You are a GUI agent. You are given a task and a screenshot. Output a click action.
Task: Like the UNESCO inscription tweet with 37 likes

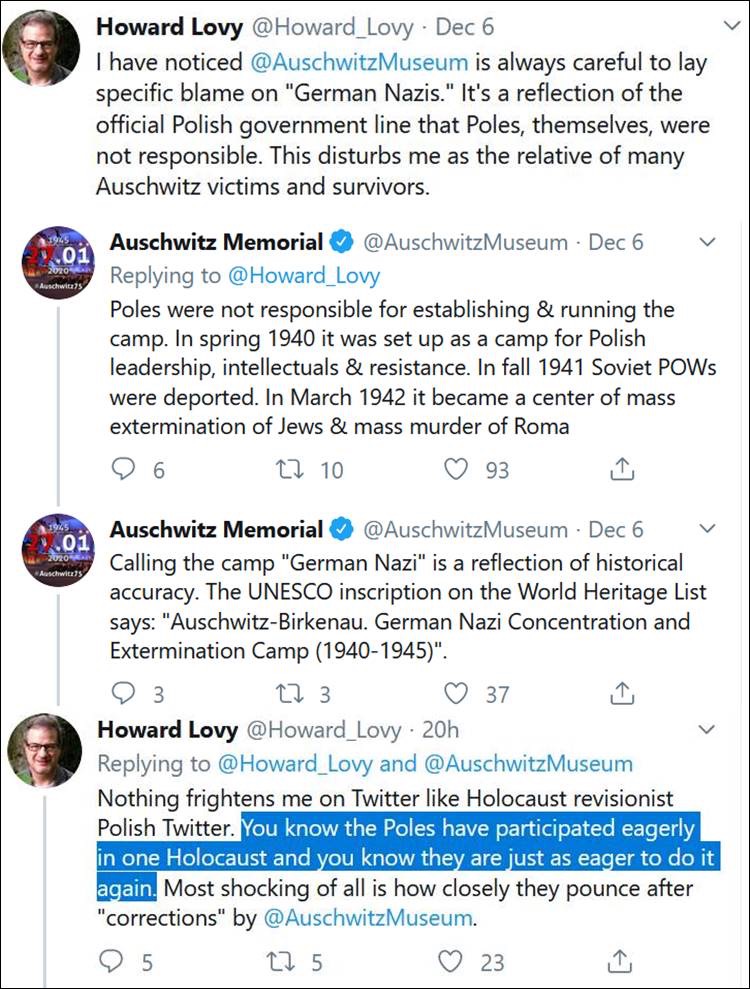(x=457, y=692)
